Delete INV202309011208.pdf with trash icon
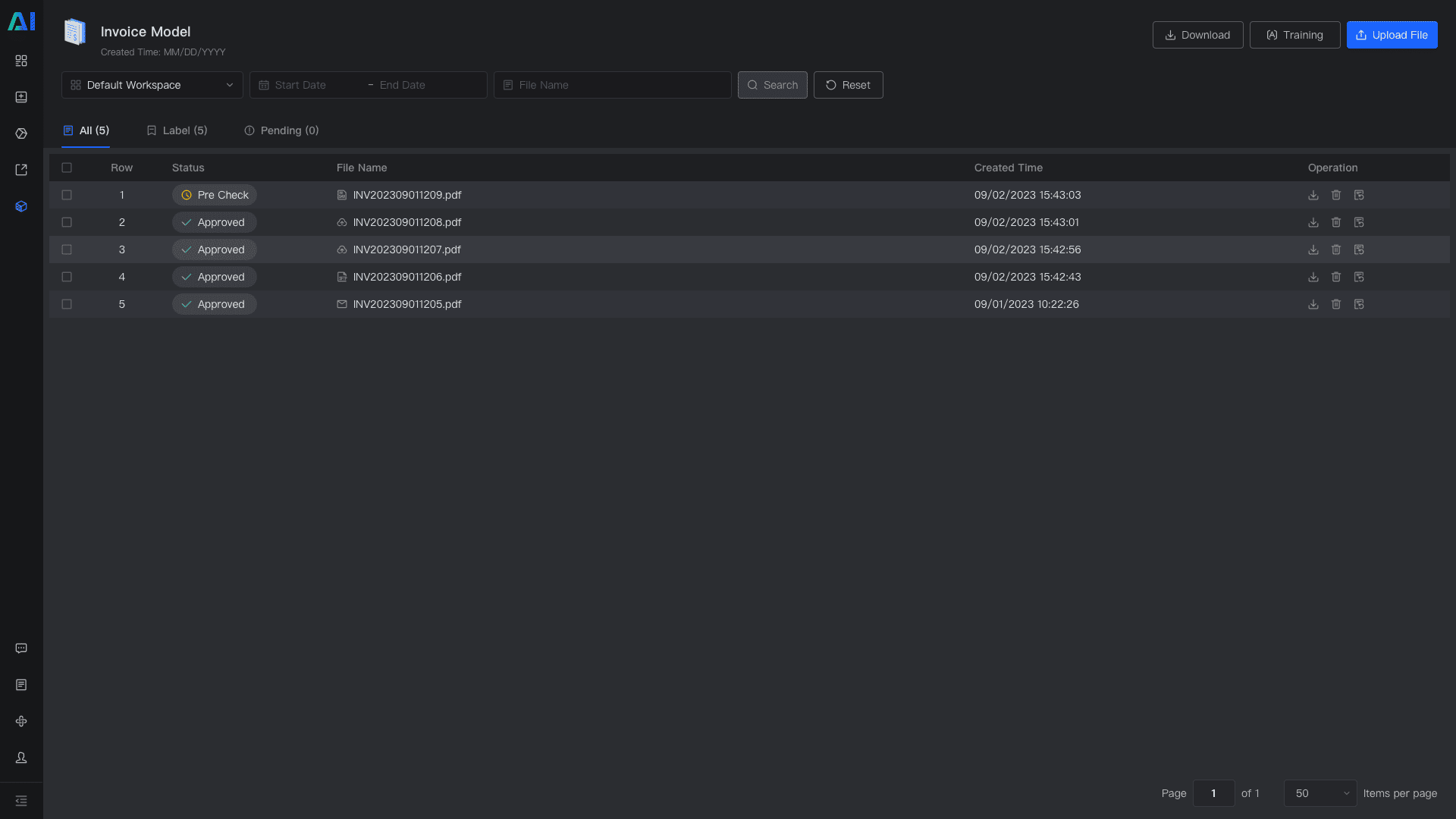This screenshot has width=1456, height=819. [1335, 222]
